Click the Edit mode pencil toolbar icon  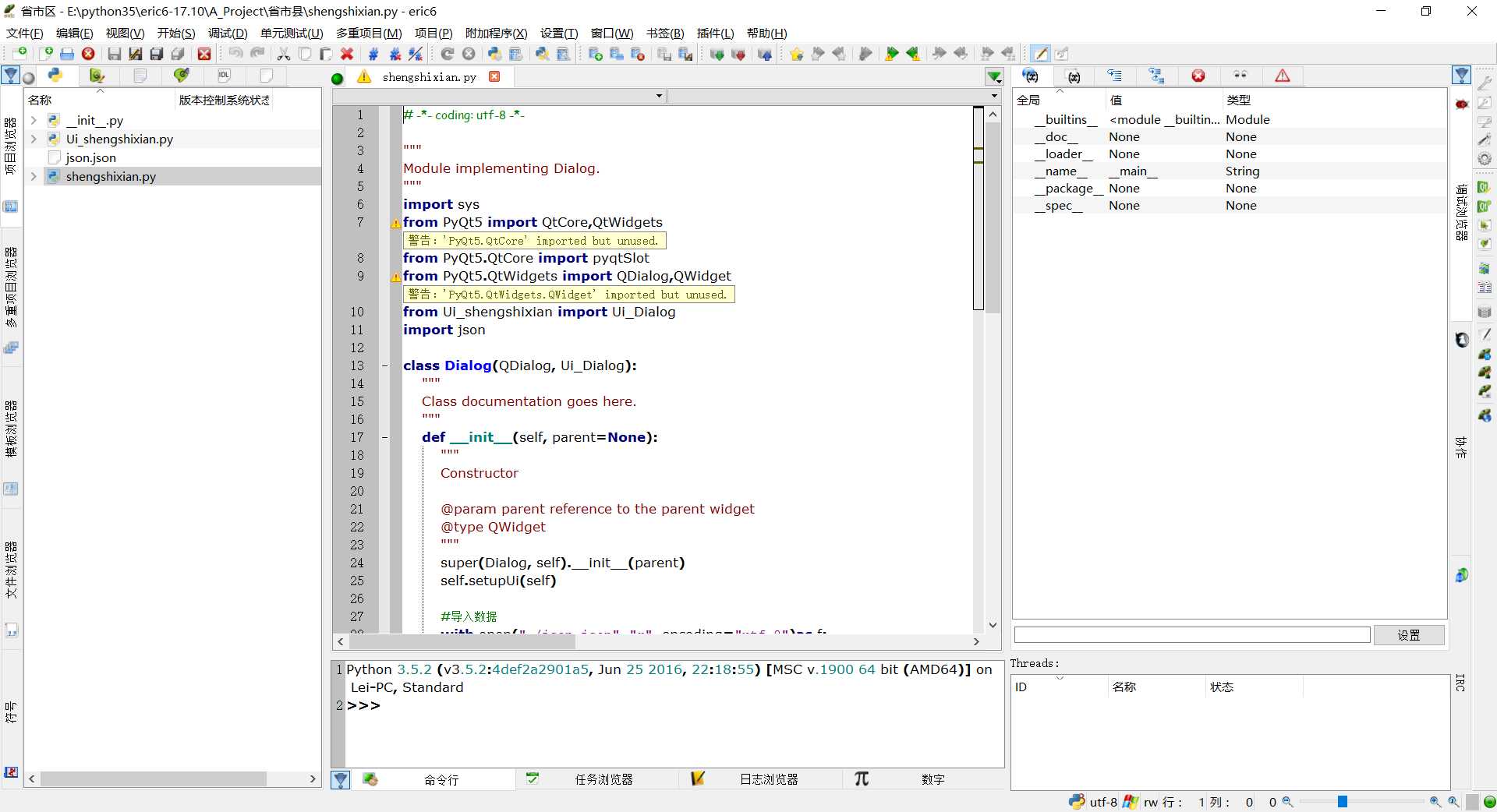point(1040,53)
